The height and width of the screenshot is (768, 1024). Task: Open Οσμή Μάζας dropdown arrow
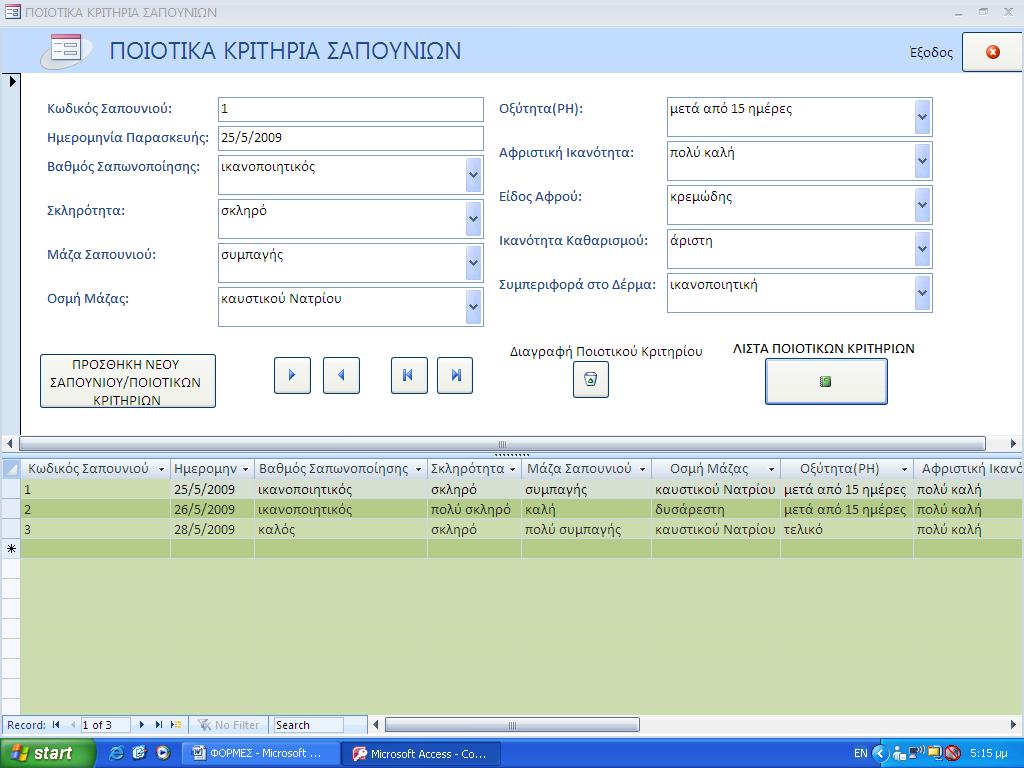[473, 307]
